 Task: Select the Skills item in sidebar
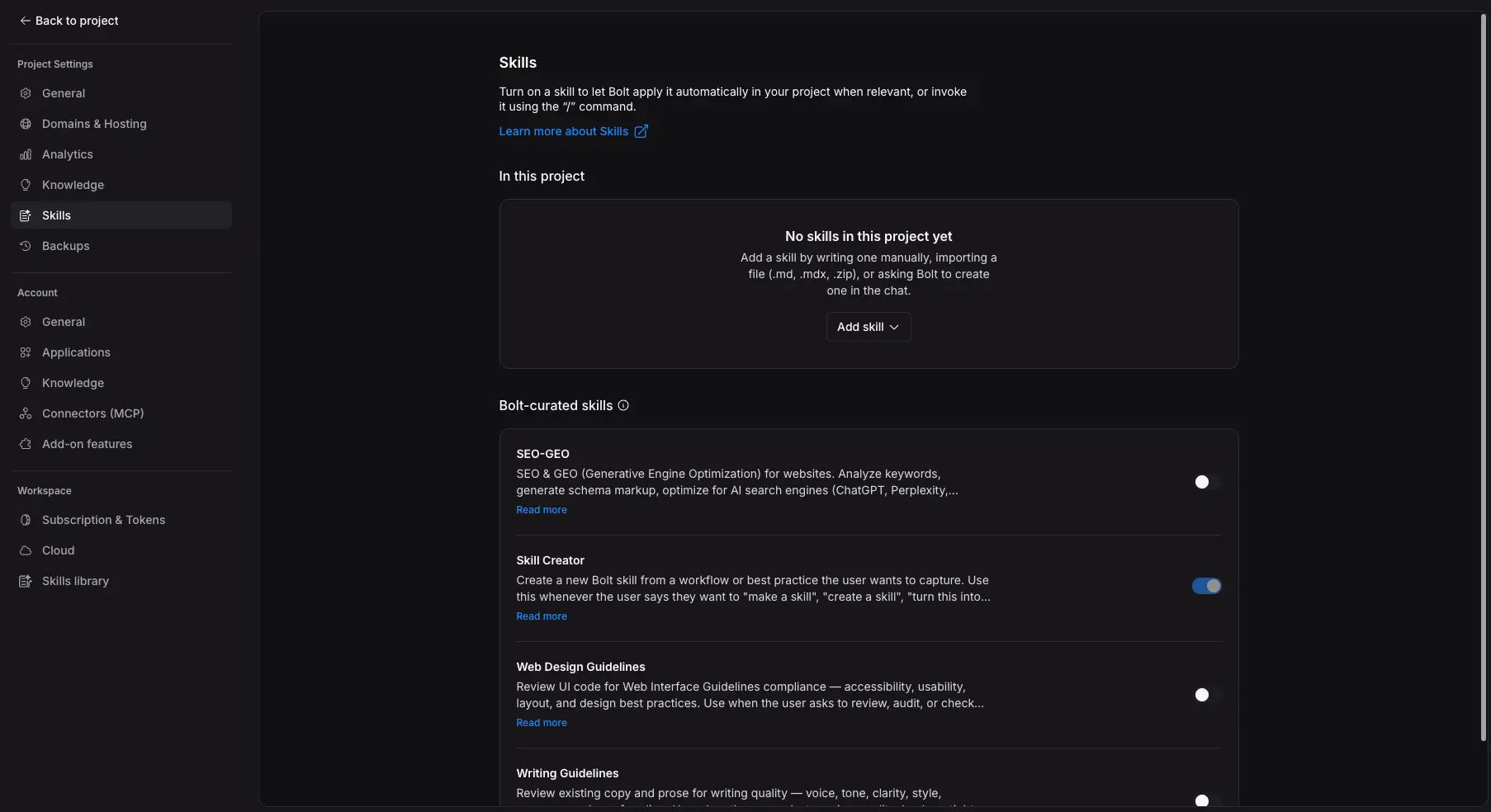tap(121, 215)
